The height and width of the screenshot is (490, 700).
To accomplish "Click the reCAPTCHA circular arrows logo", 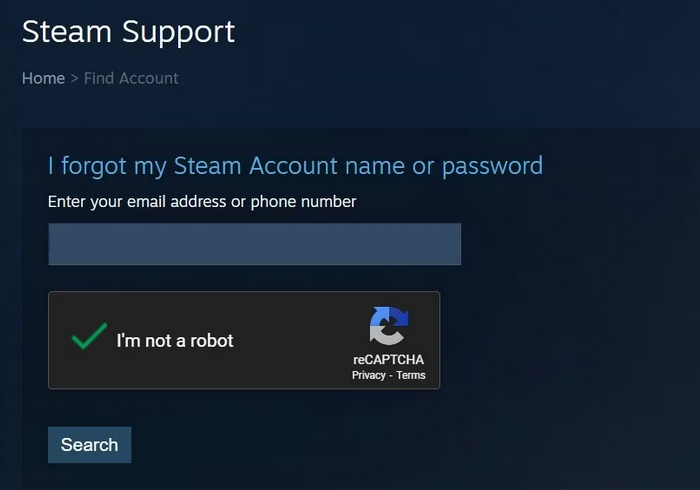I will [x=389, y=326].
